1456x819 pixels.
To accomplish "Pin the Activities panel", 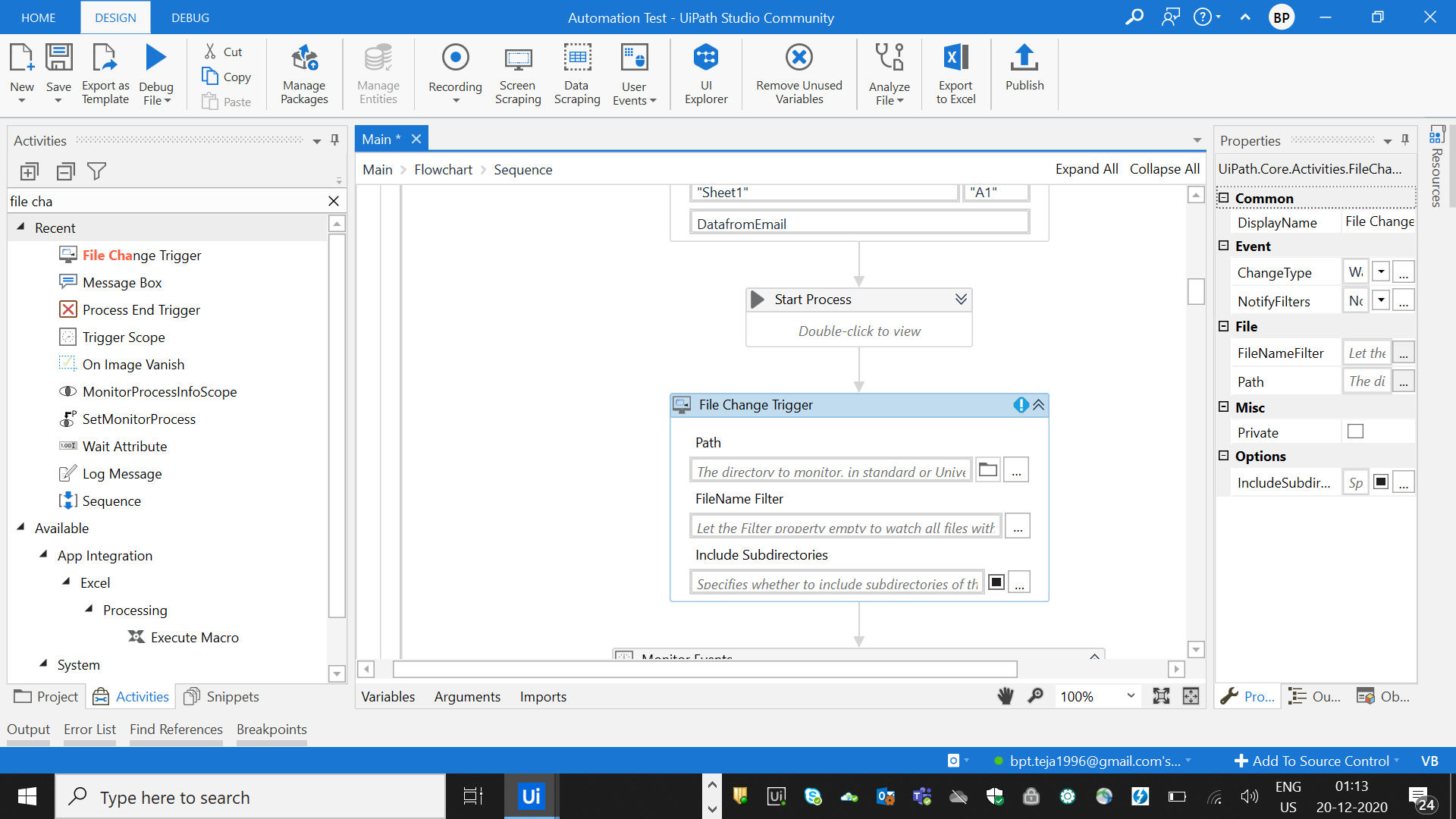I will (x=334, y=140).
